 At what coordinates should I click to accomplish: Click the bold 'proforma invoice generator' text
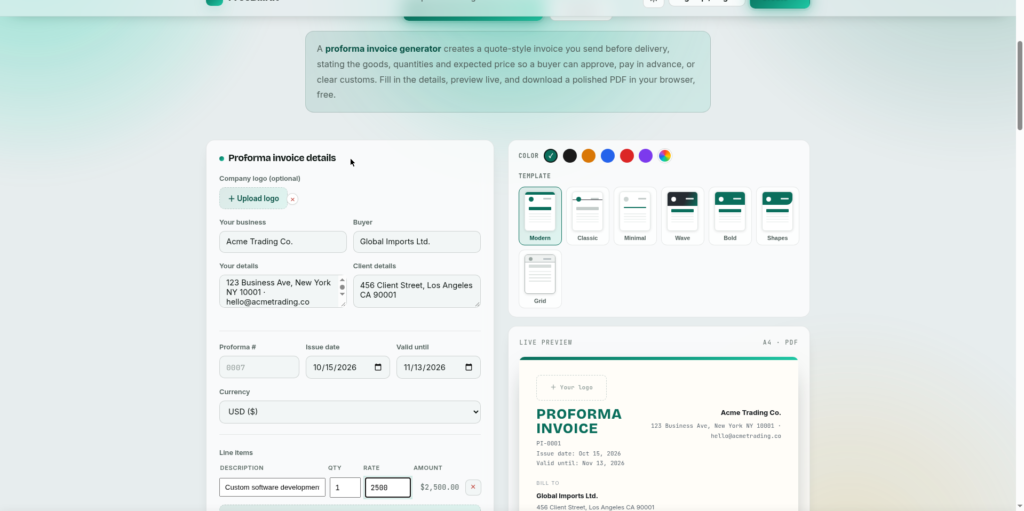[383, 49]
